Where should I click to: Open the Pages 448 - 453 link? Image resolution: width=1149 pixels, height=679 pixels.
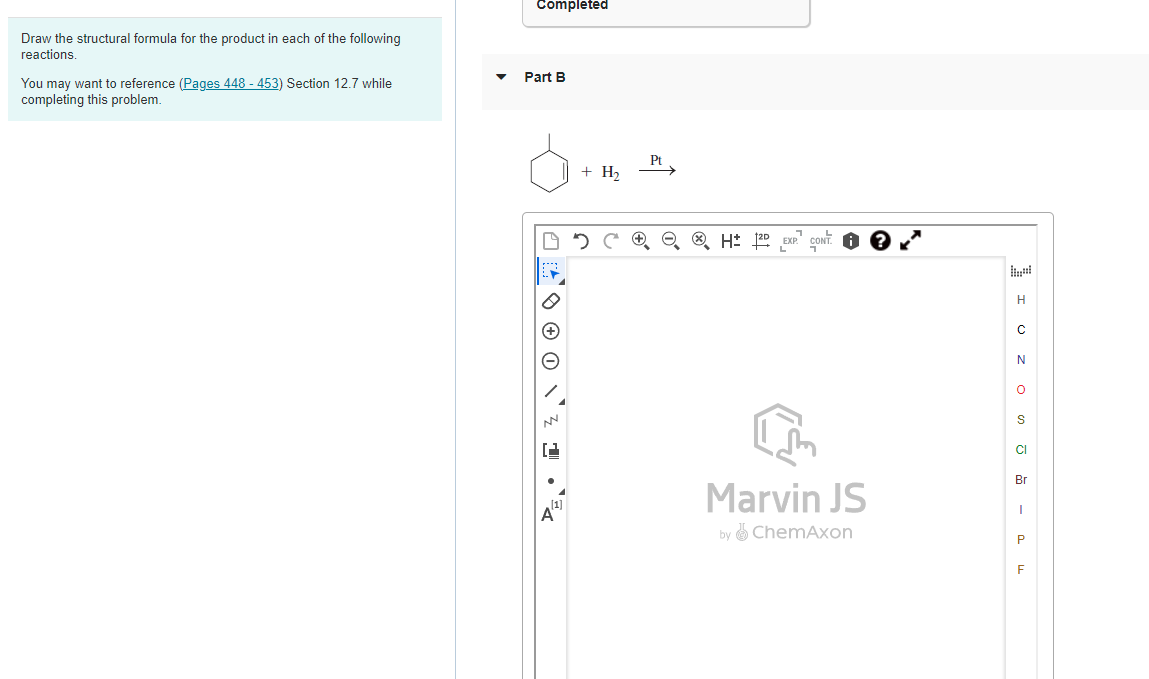(x=231, y=84)
